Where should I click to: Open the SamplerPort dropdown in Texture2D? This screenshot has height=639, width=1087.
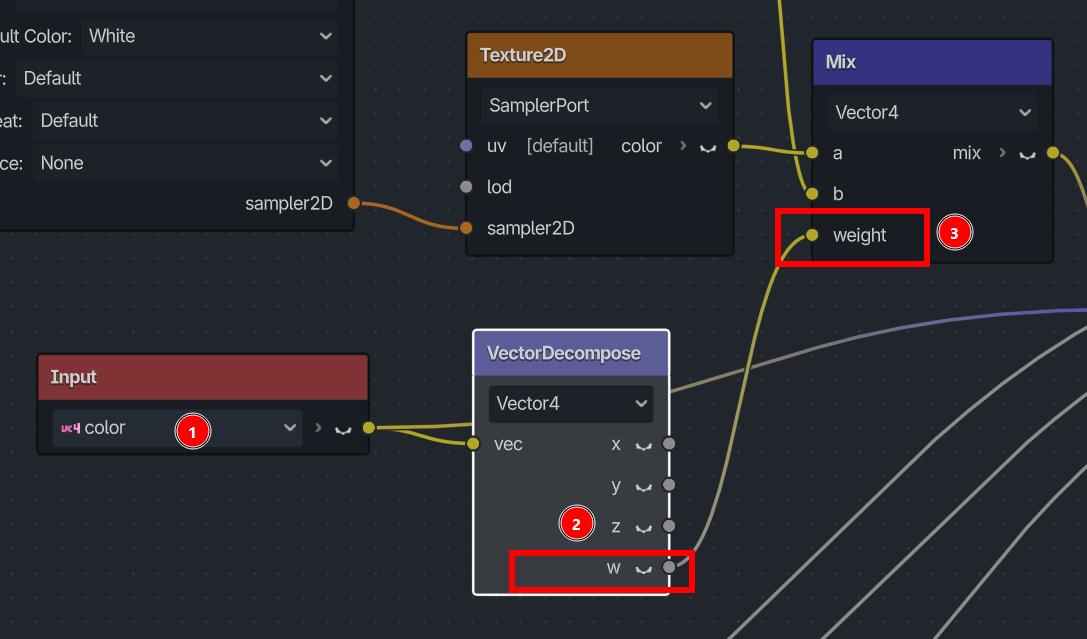coord(600,105)
